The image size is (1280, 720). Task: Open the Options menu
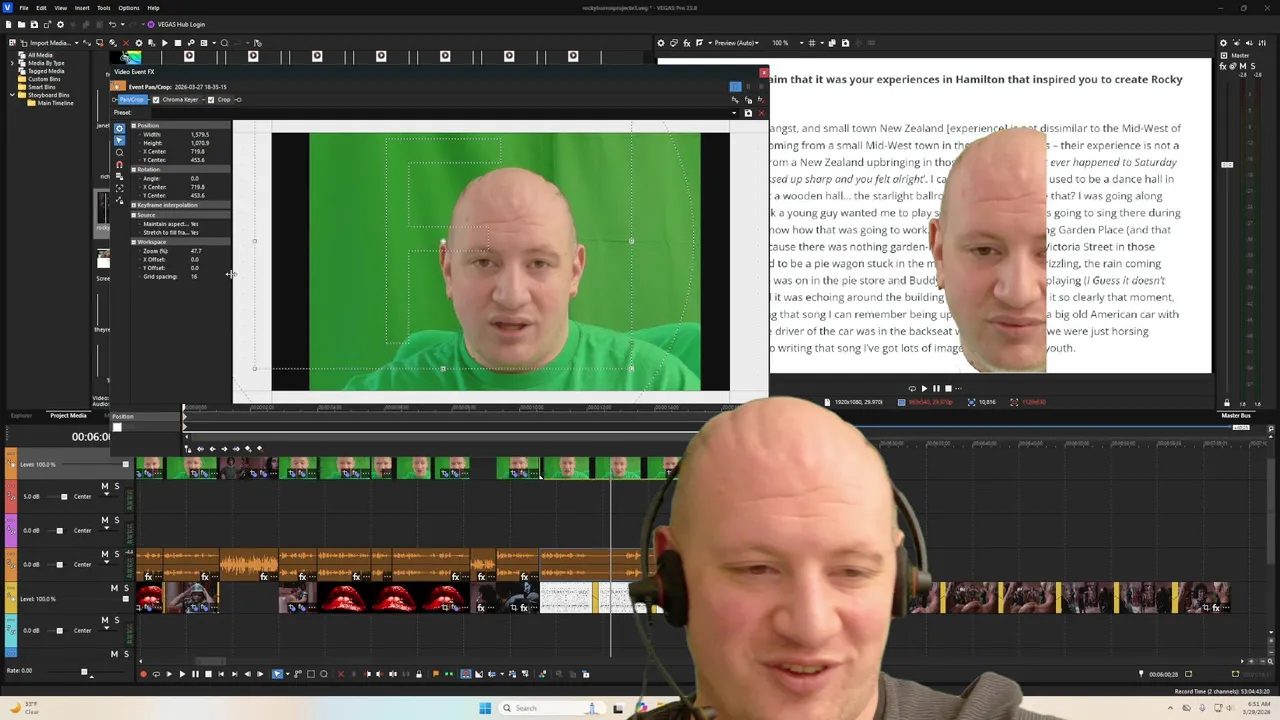129,8
